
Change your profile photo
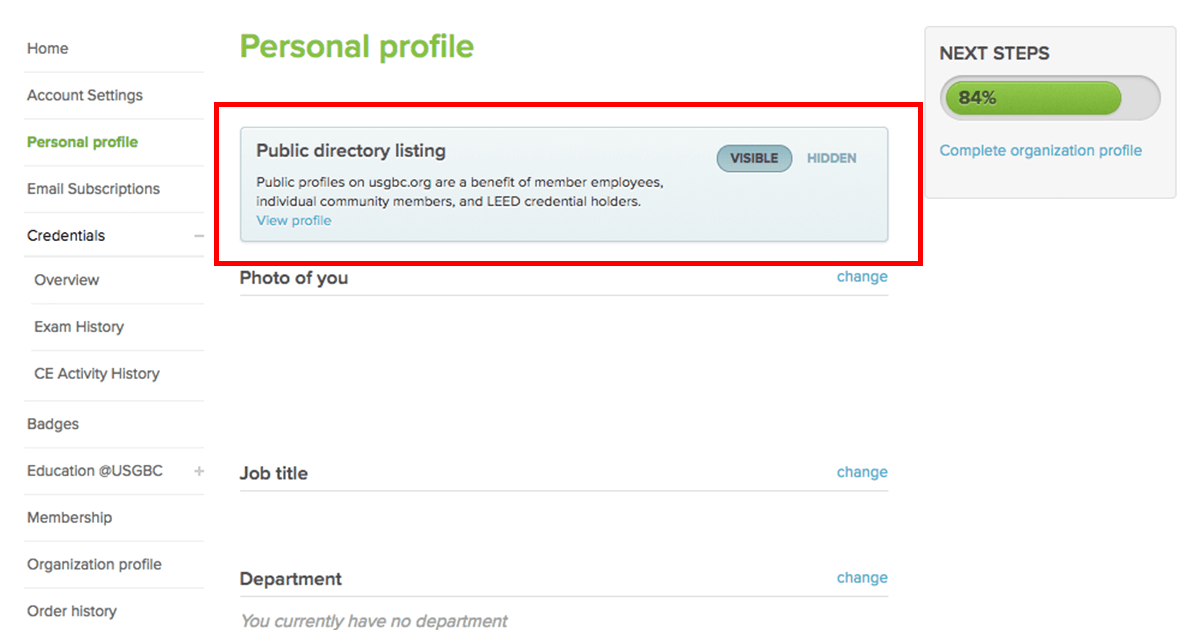[862, 276]
